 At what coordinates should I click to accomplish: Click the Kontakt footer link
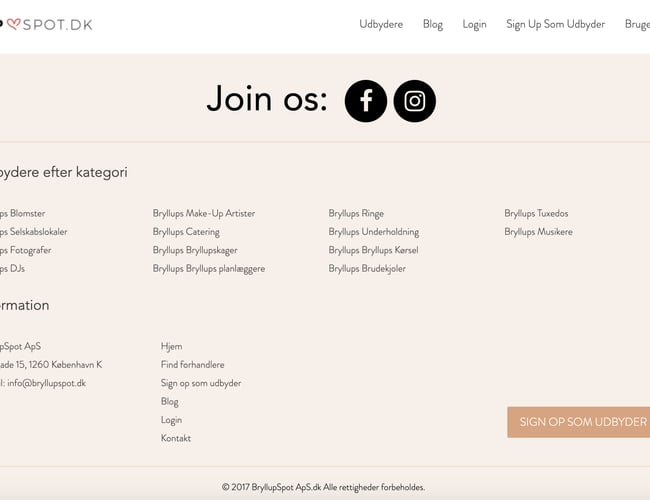(176, 439)
